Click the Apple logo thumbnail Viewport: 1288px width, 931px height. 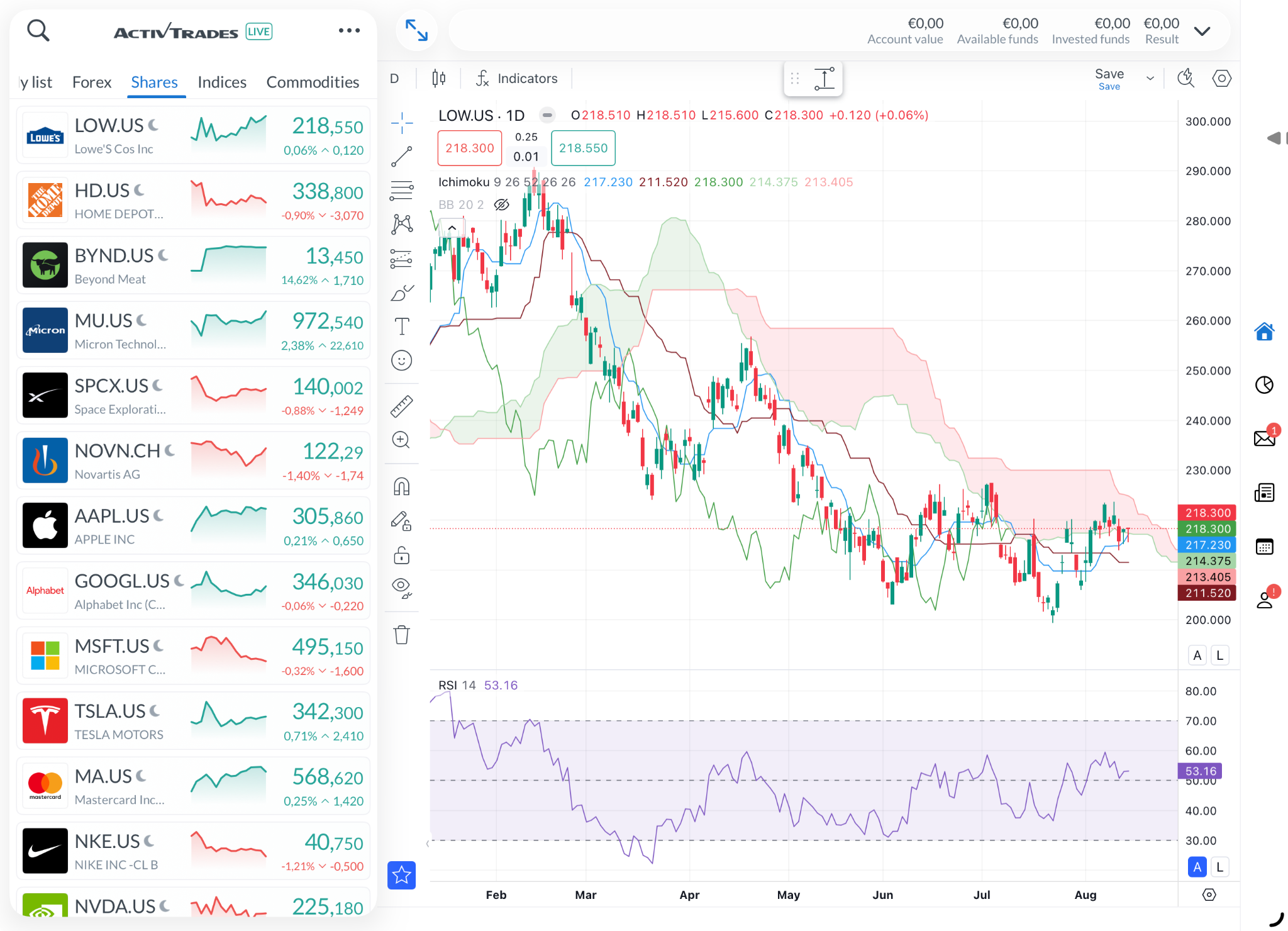pos(45,526)
